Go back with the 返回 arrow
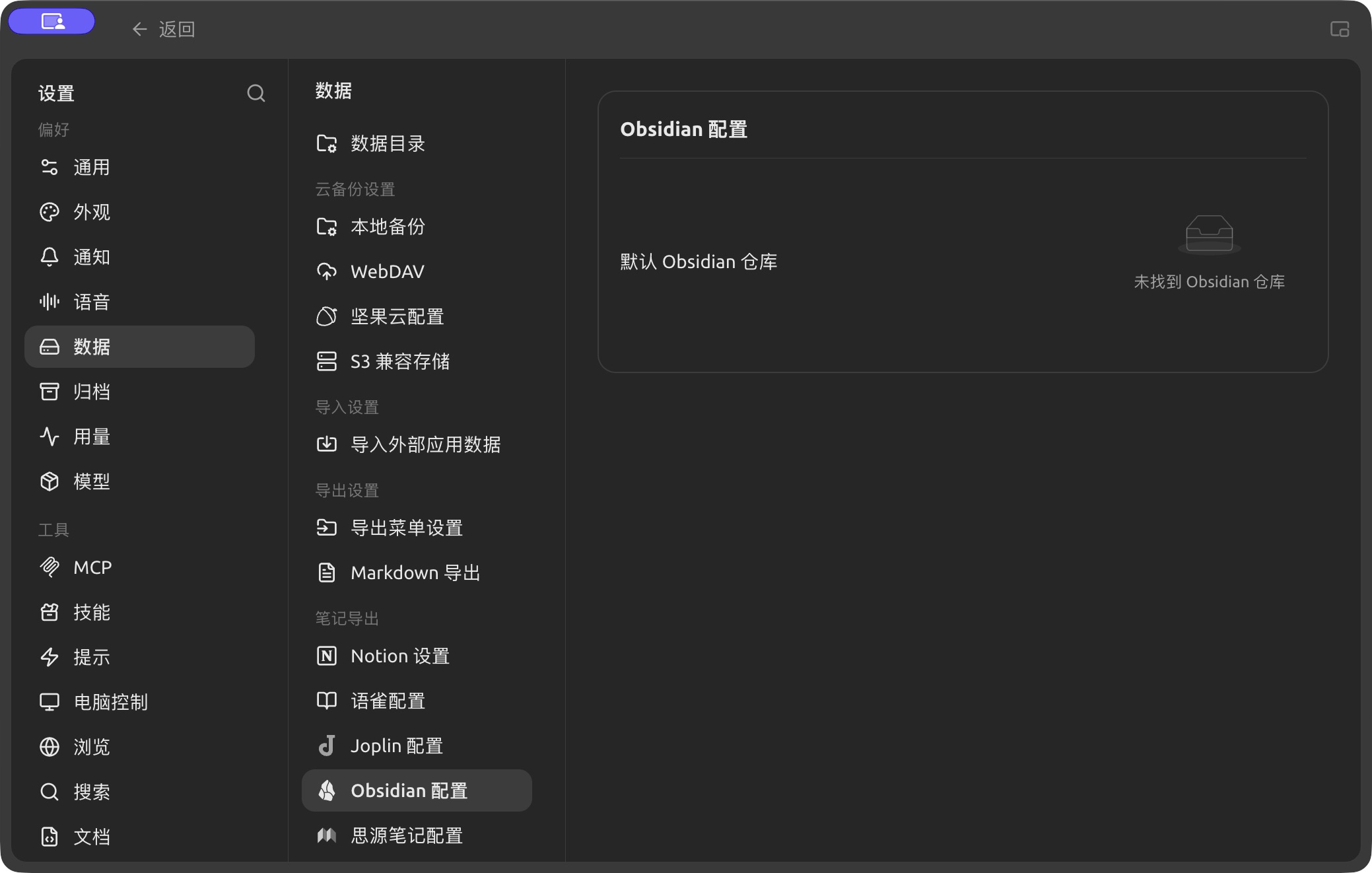Screen dimensions: 1372x873 163,29
